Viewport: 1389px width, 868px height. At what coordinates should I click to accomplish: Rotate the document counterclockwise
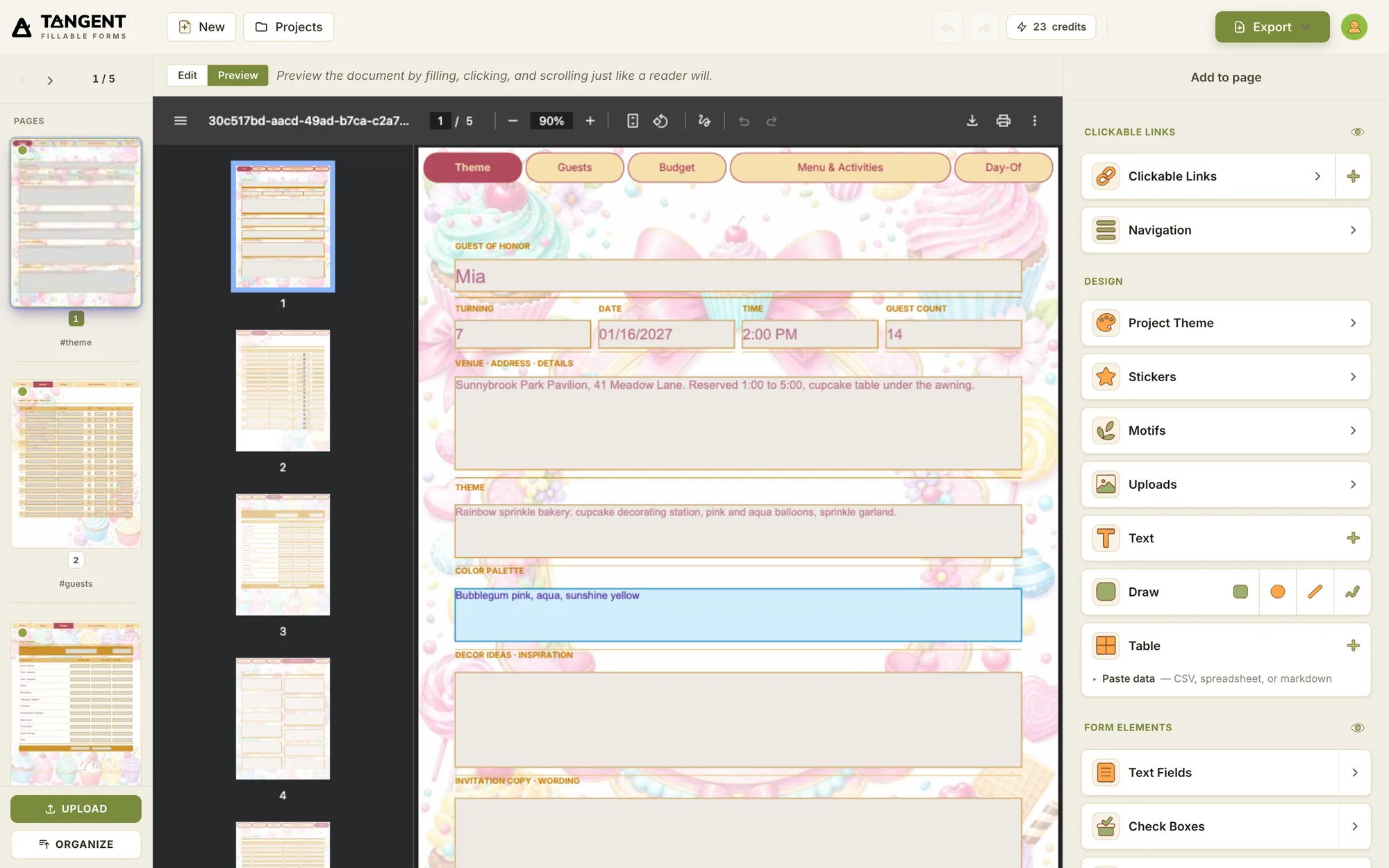pyautogui.click(x=660, y=121)
